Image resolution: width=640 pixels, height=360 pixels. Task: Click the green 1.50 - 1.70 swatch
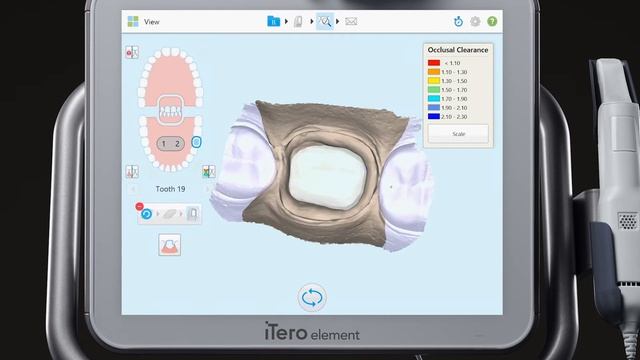434,90
